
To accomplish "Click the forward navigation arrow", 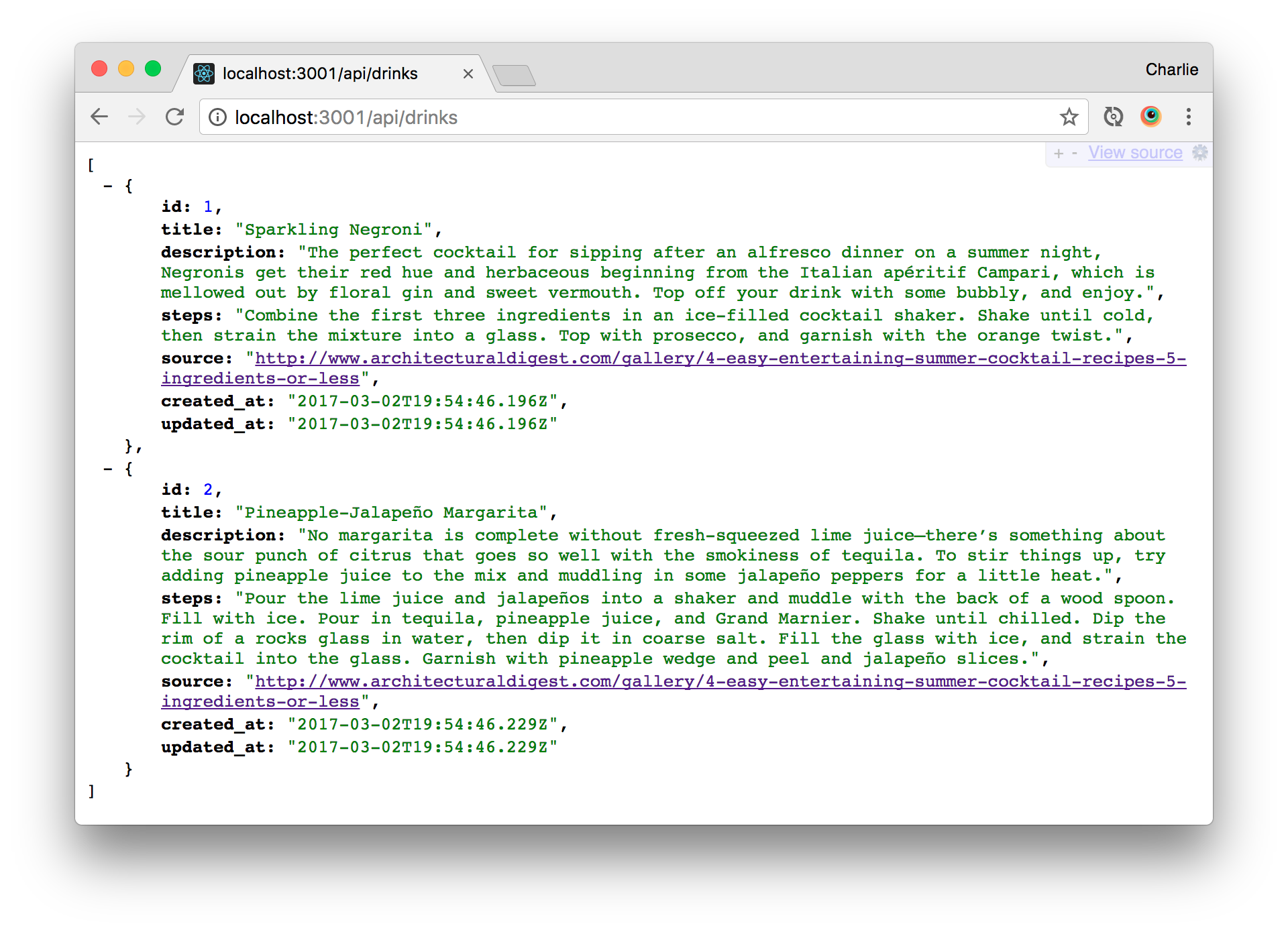I will pyautogui.click(x=136, y=117).
